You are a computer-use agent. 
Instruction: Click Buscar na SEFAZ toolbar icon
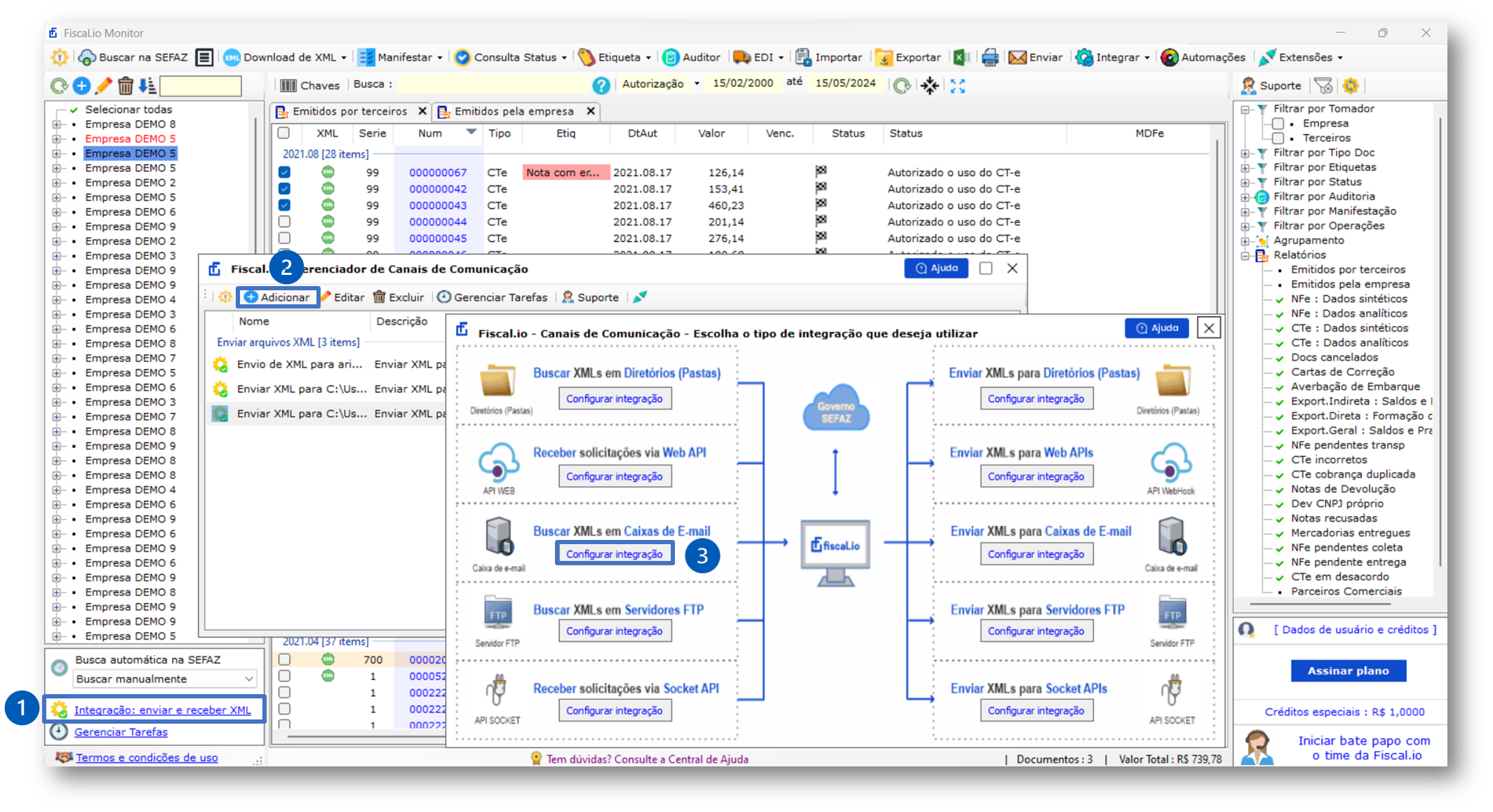87,57
